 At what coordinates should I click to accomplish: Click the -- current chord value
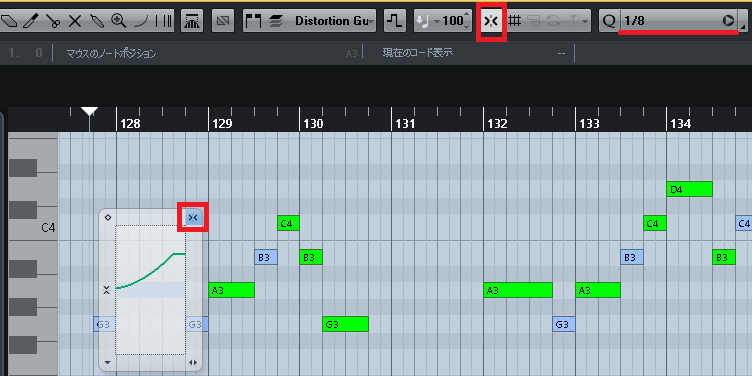click(x=561, y=54)
